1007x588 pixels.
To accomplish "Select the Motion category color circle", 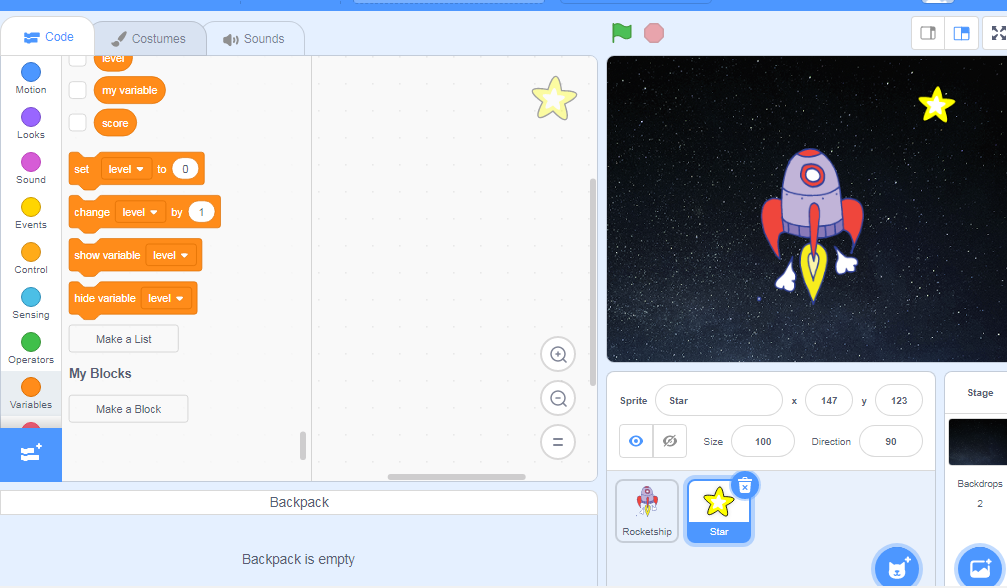I will point(31,72).
